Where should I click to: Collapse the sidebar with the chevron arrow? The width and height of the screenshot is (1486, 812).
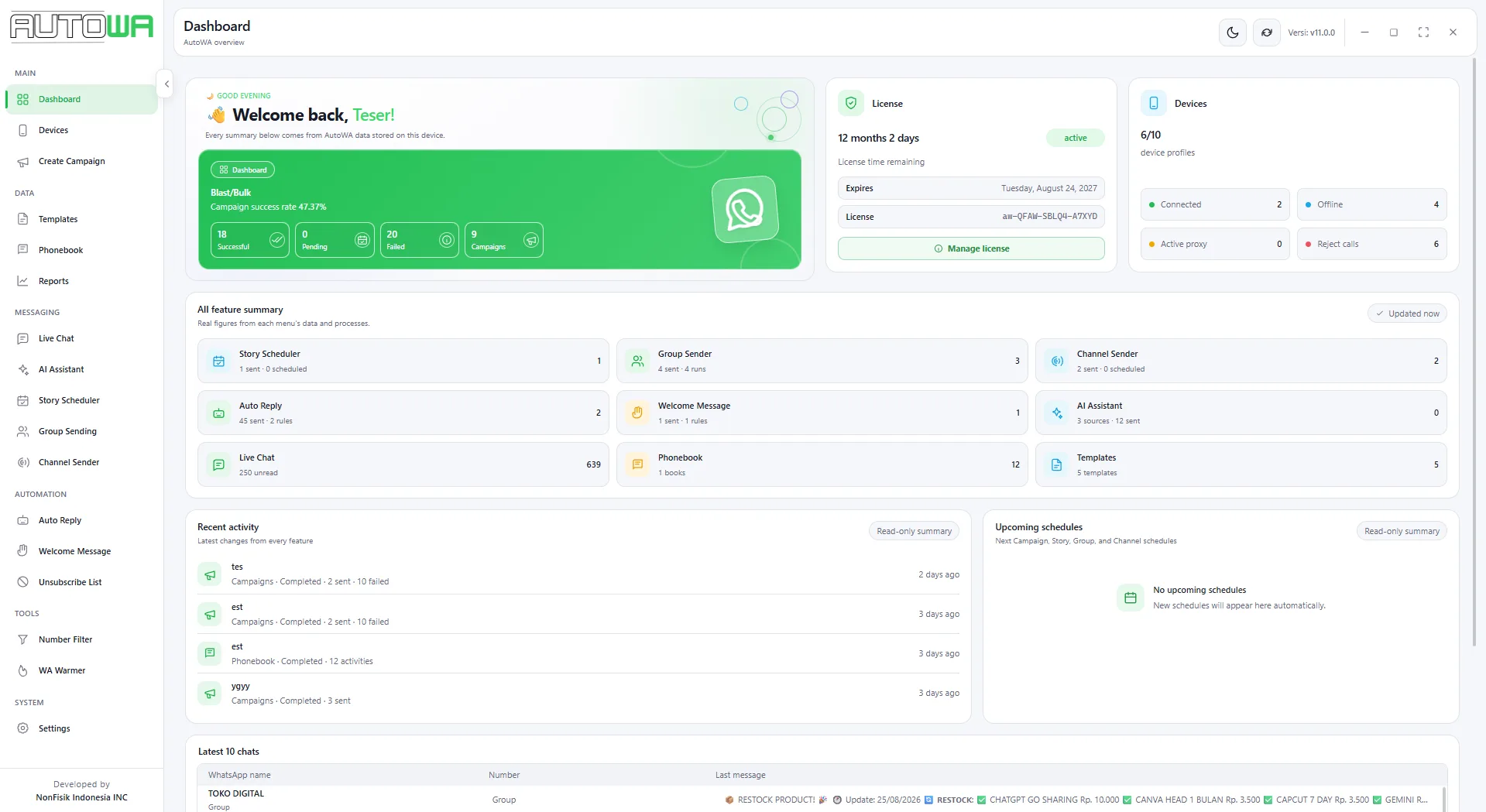[166, 84]
